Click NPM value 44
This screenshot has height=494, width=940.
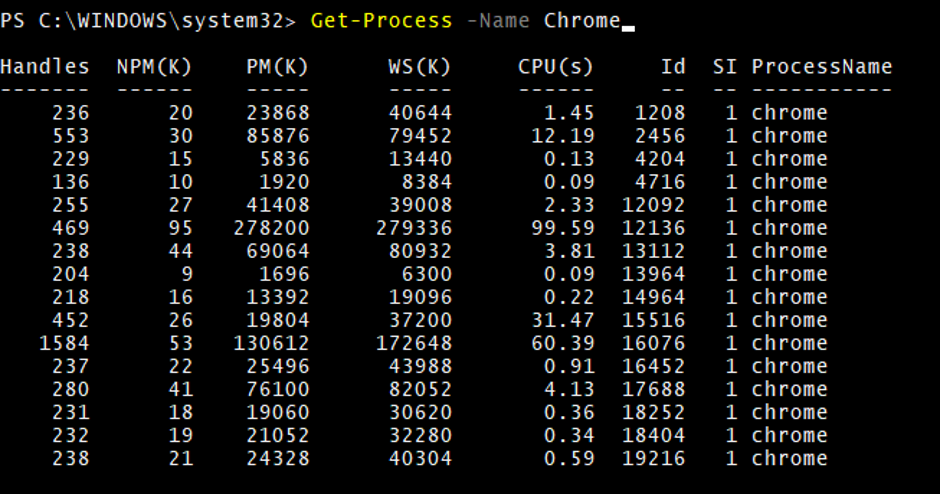tap(180, 251)
